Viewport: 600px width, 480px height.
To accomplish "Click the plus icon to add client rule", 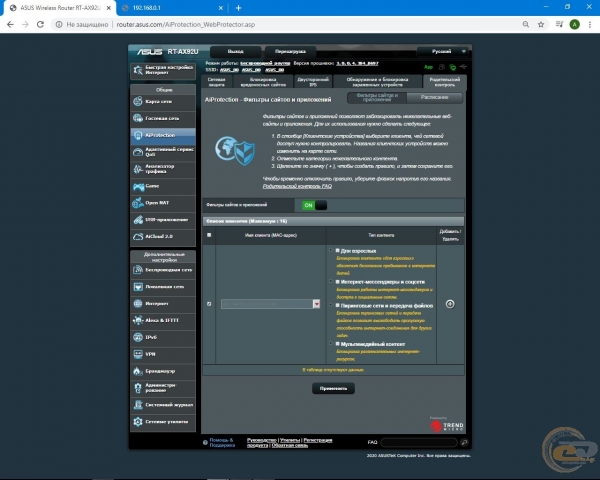I will (x=450, y=304).
